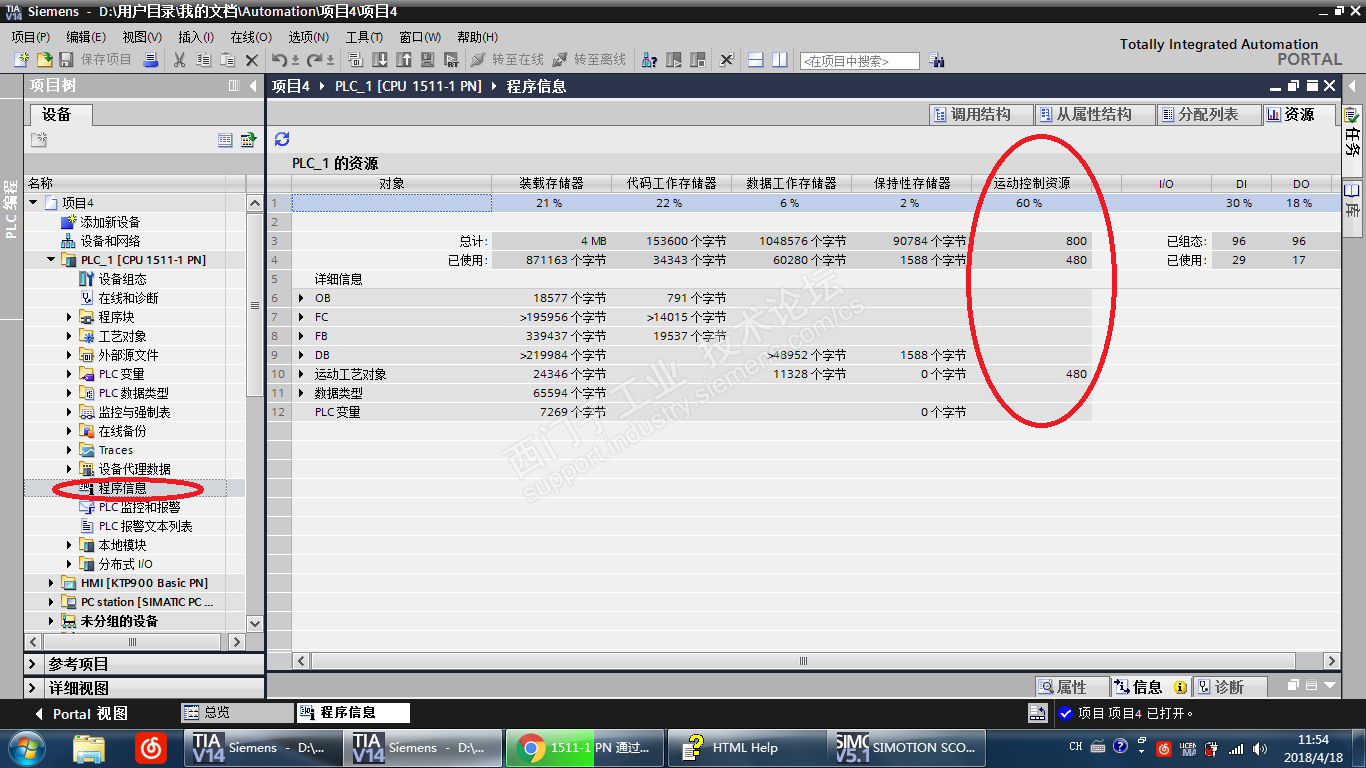1366x768 pixels.
Task: Click the delete X icon in the toolbar
Action: pos(252,60)
